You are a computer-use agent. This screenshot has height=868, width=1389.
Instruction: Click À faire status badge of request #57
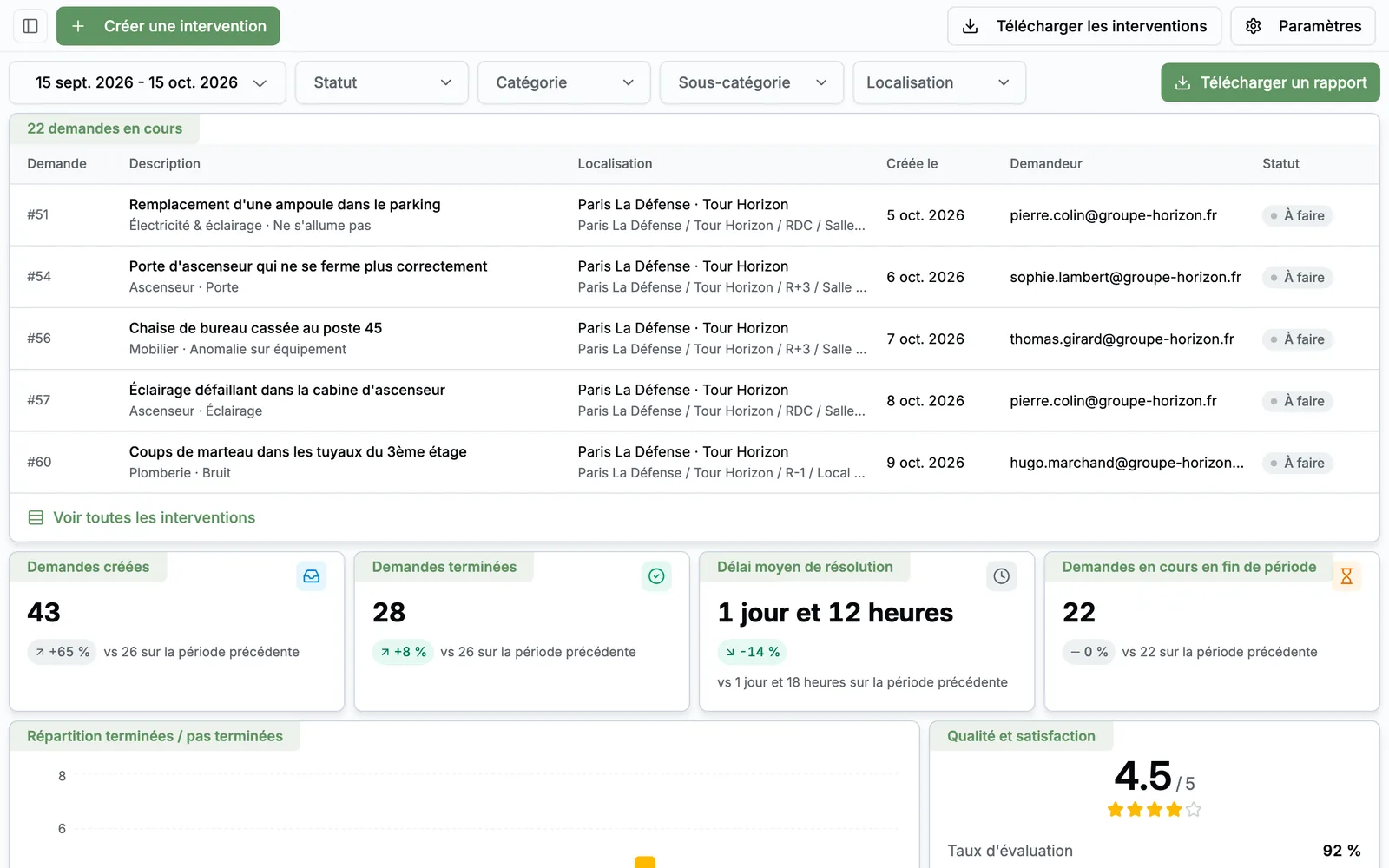pos(1297,400)
